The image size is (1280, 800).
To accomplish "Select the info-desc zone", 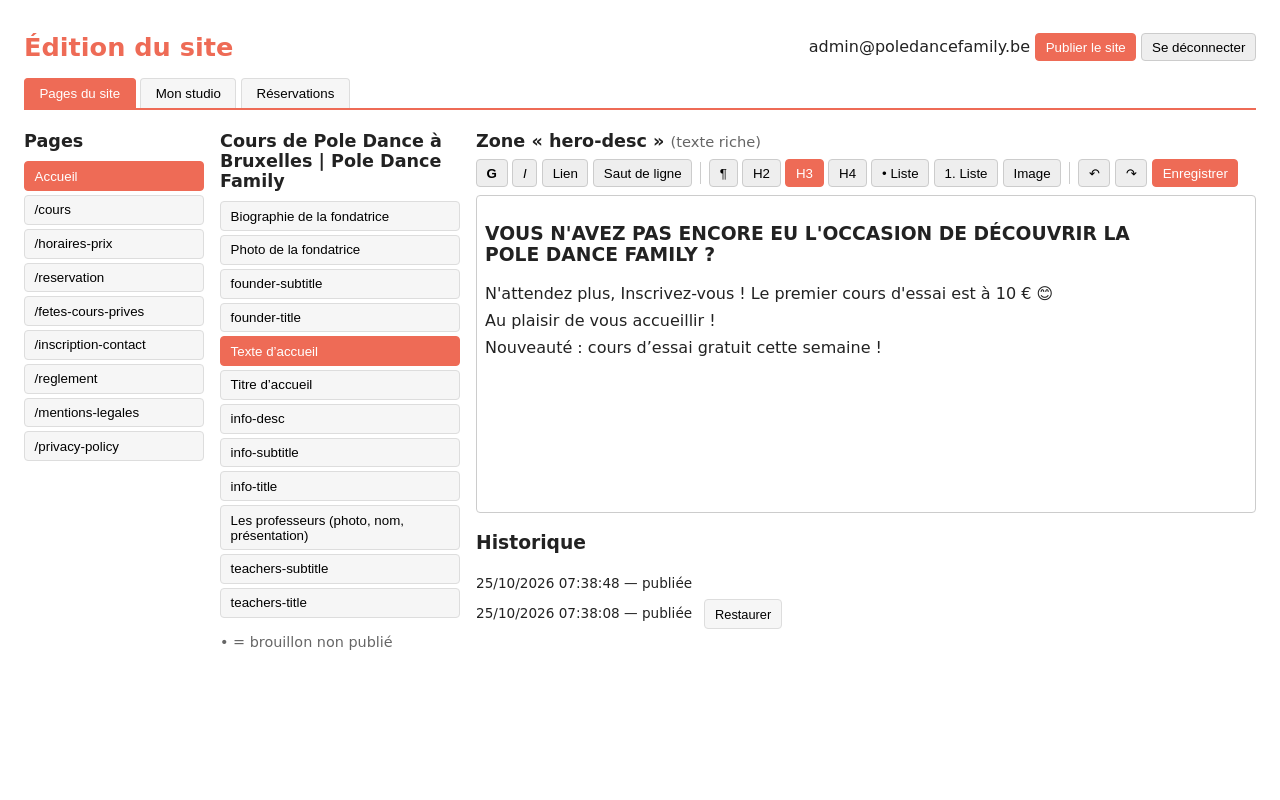I will [340, 419].
